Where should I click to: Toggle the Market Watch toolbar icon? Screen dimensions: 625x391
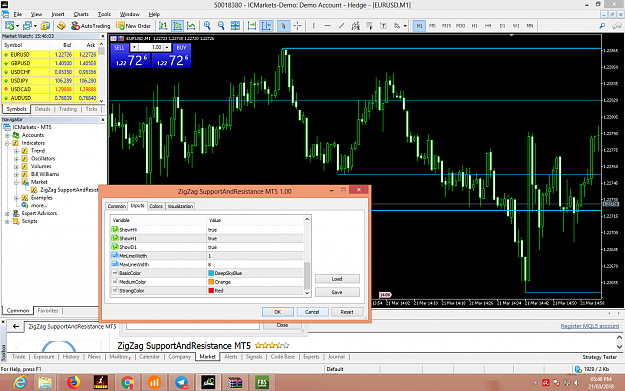(45, 26)
